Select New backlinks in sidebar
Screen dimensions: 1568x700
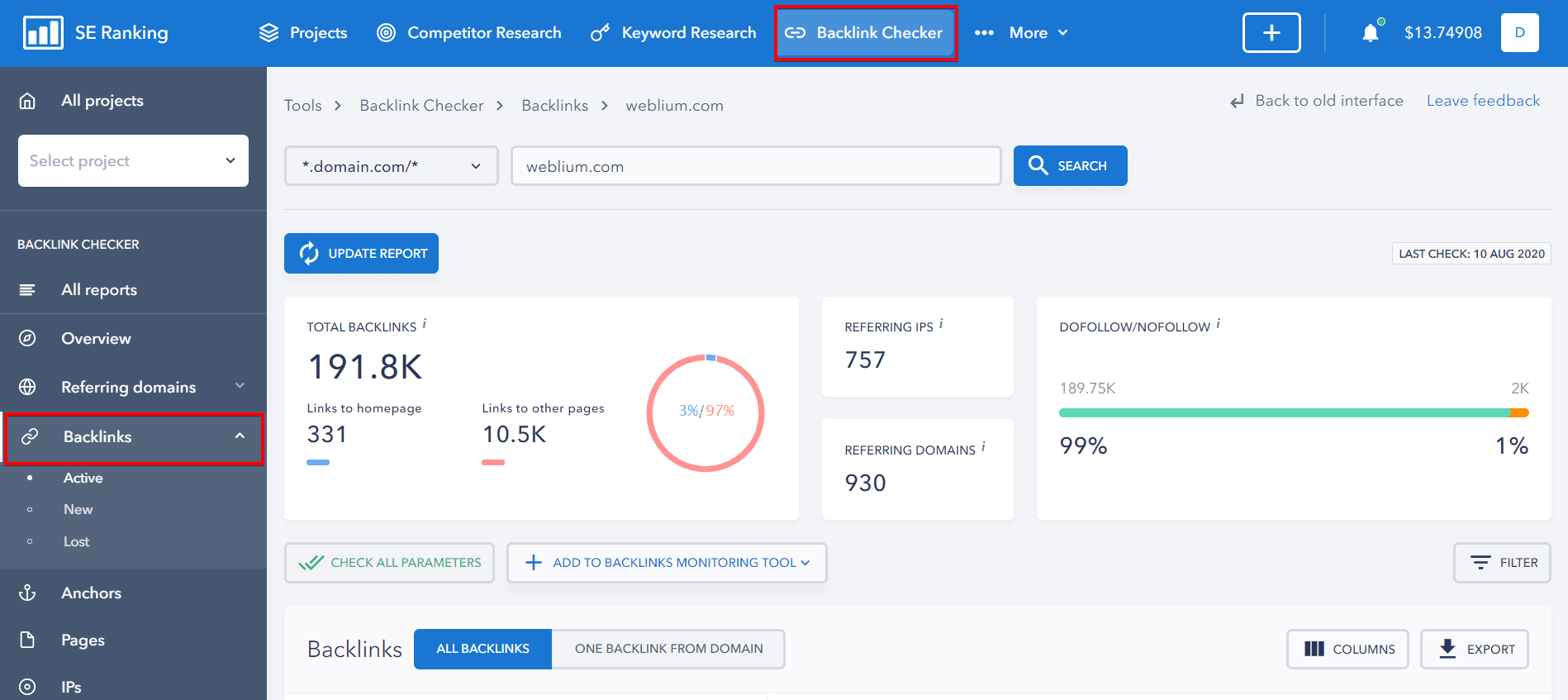78,509
